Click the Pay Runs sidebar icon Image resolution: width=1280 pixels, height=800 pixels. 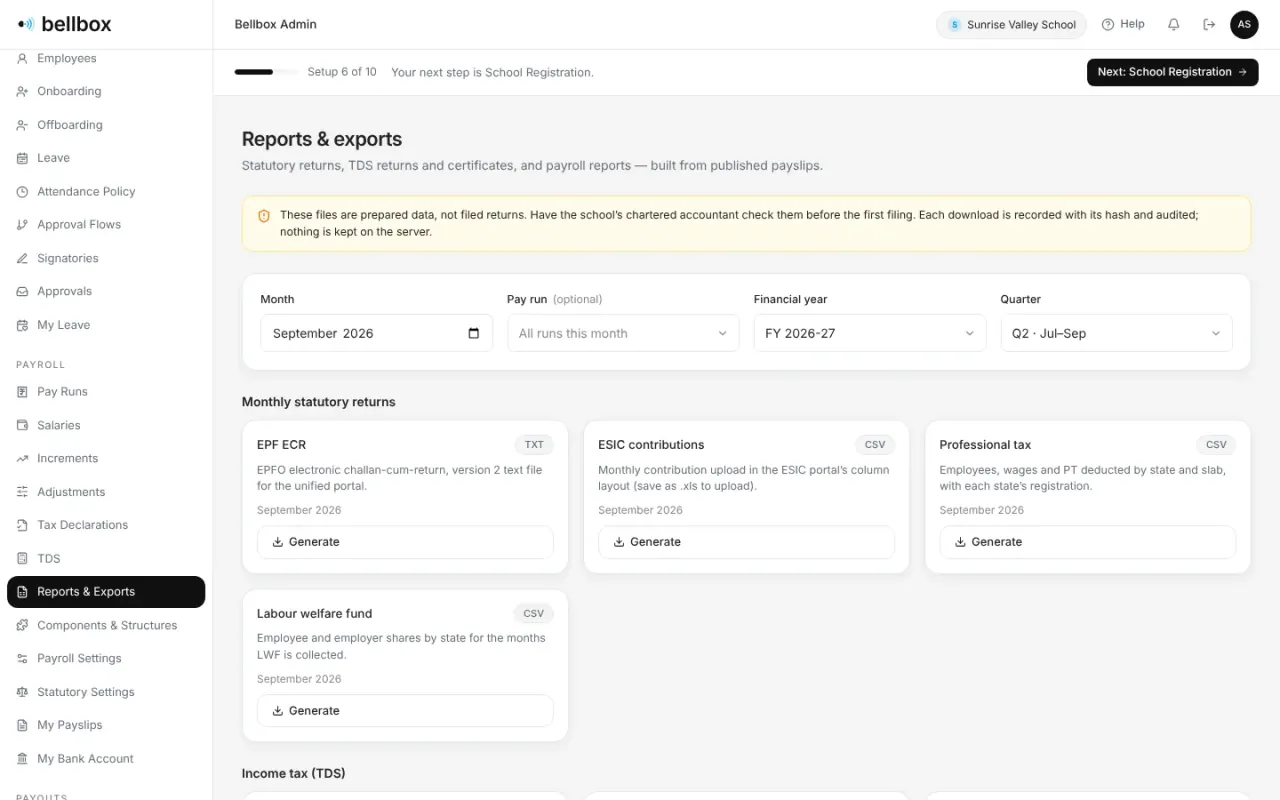(x=22, y=392)
